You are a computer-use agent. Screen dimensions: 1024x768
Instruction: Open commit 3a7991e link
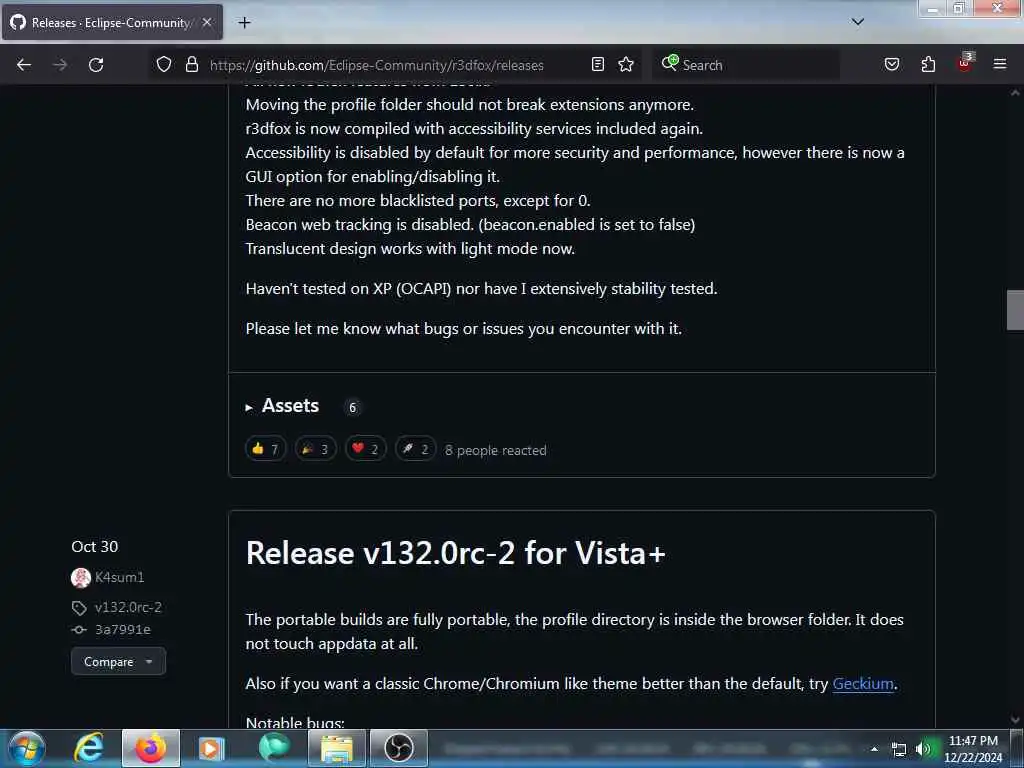[x=123, y=630]
